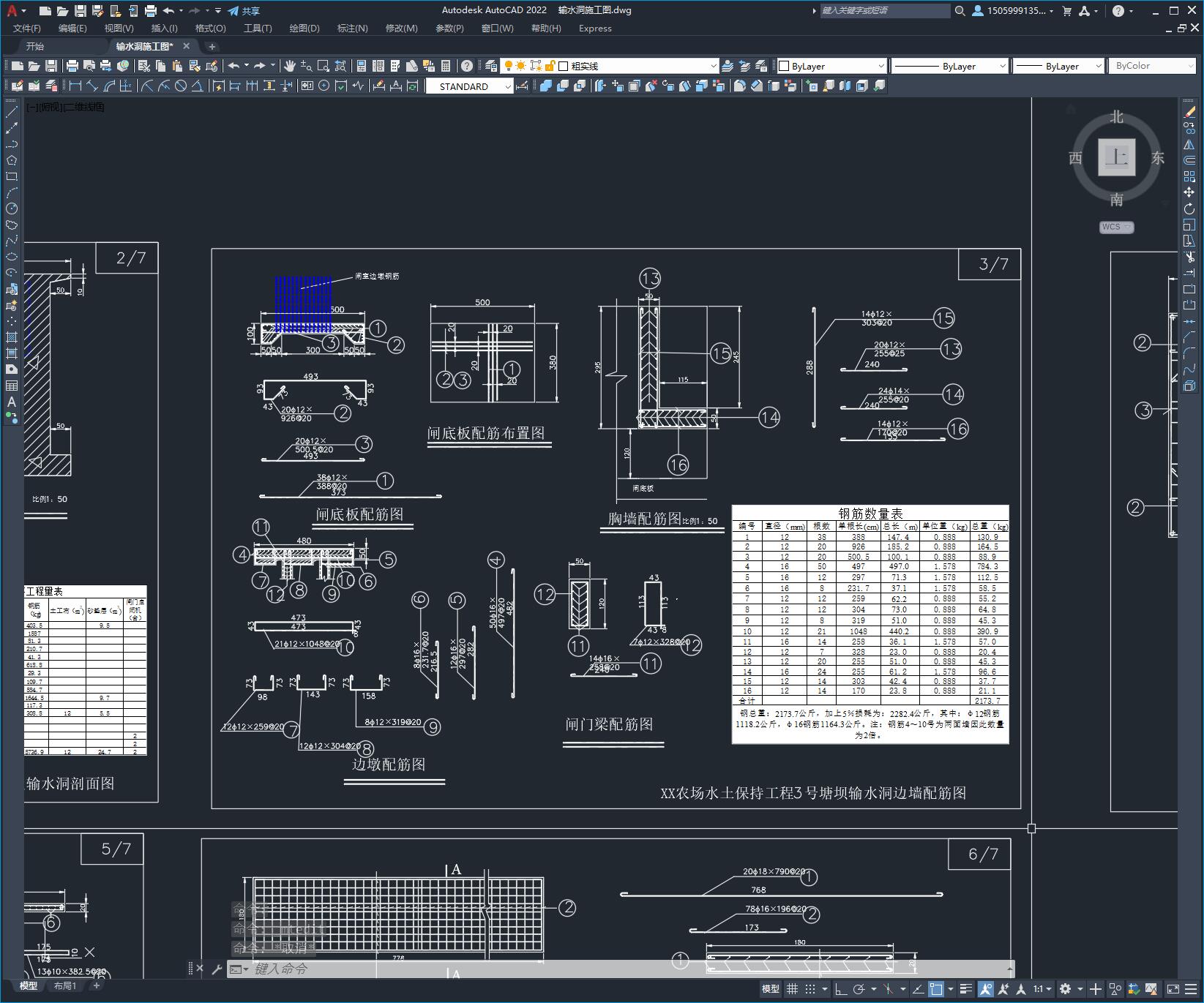Viewport: 1204px width, 1003px height.
Task: Toggle drawing grid display in status bar
Action: tap(792, 989)
